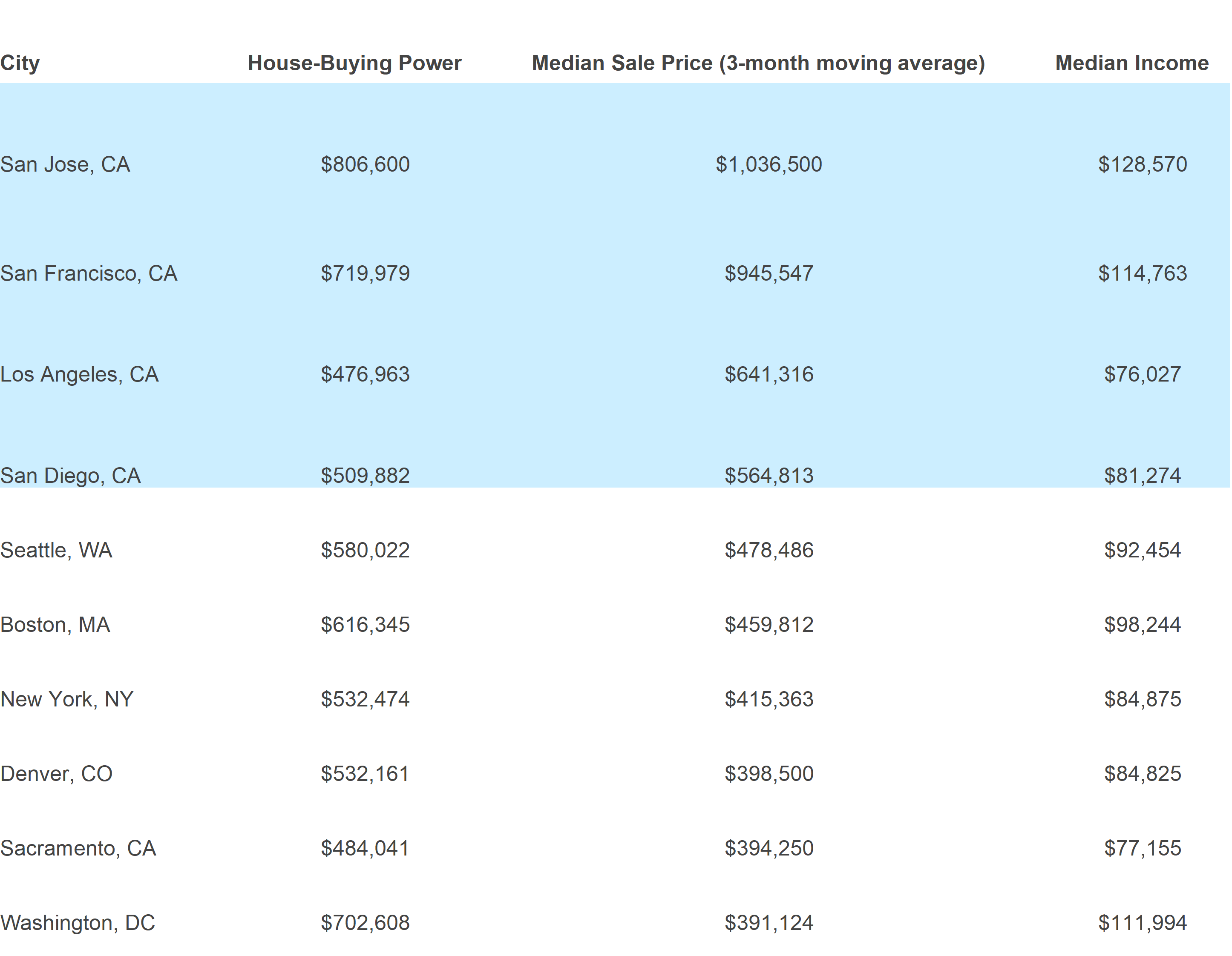
Task: Select the San Francisco, CA cell
Action: coord(89,273)
